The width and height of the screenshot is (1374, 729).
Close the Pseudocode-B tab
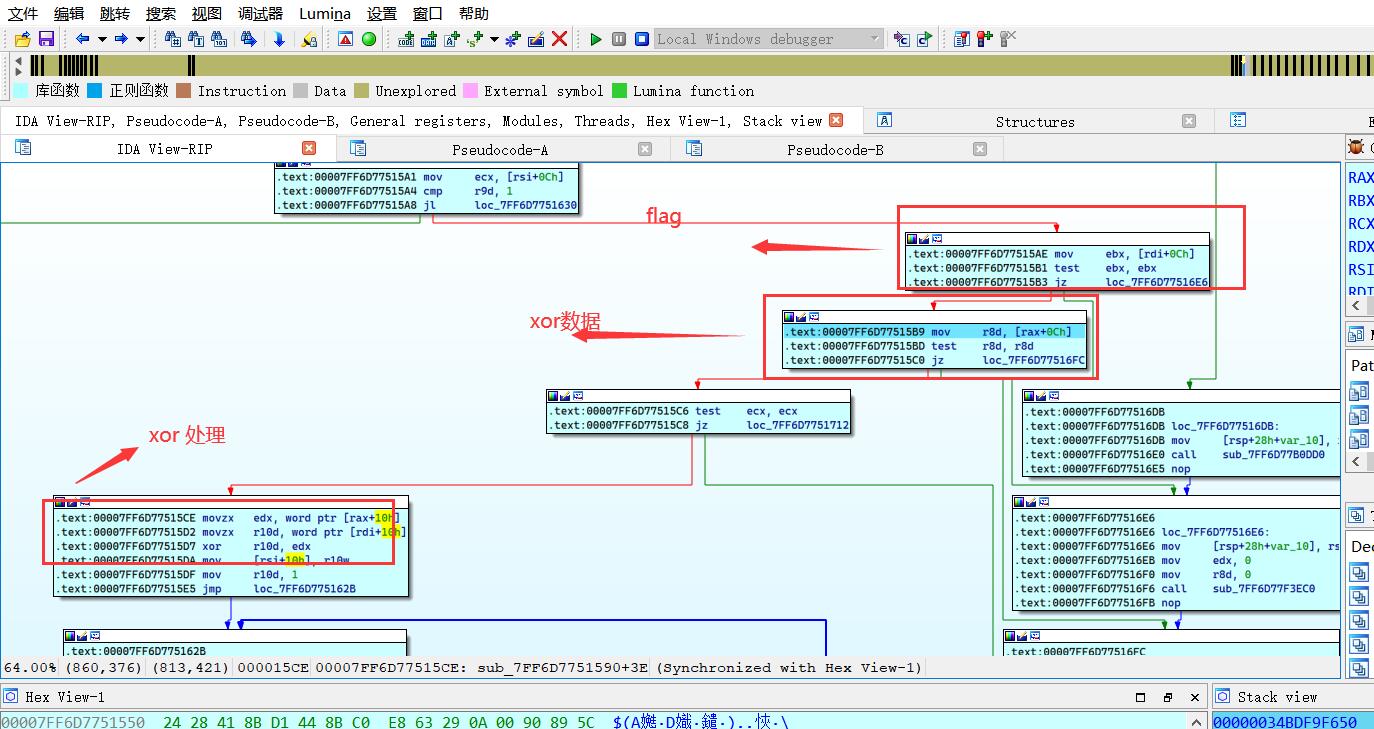980,149
